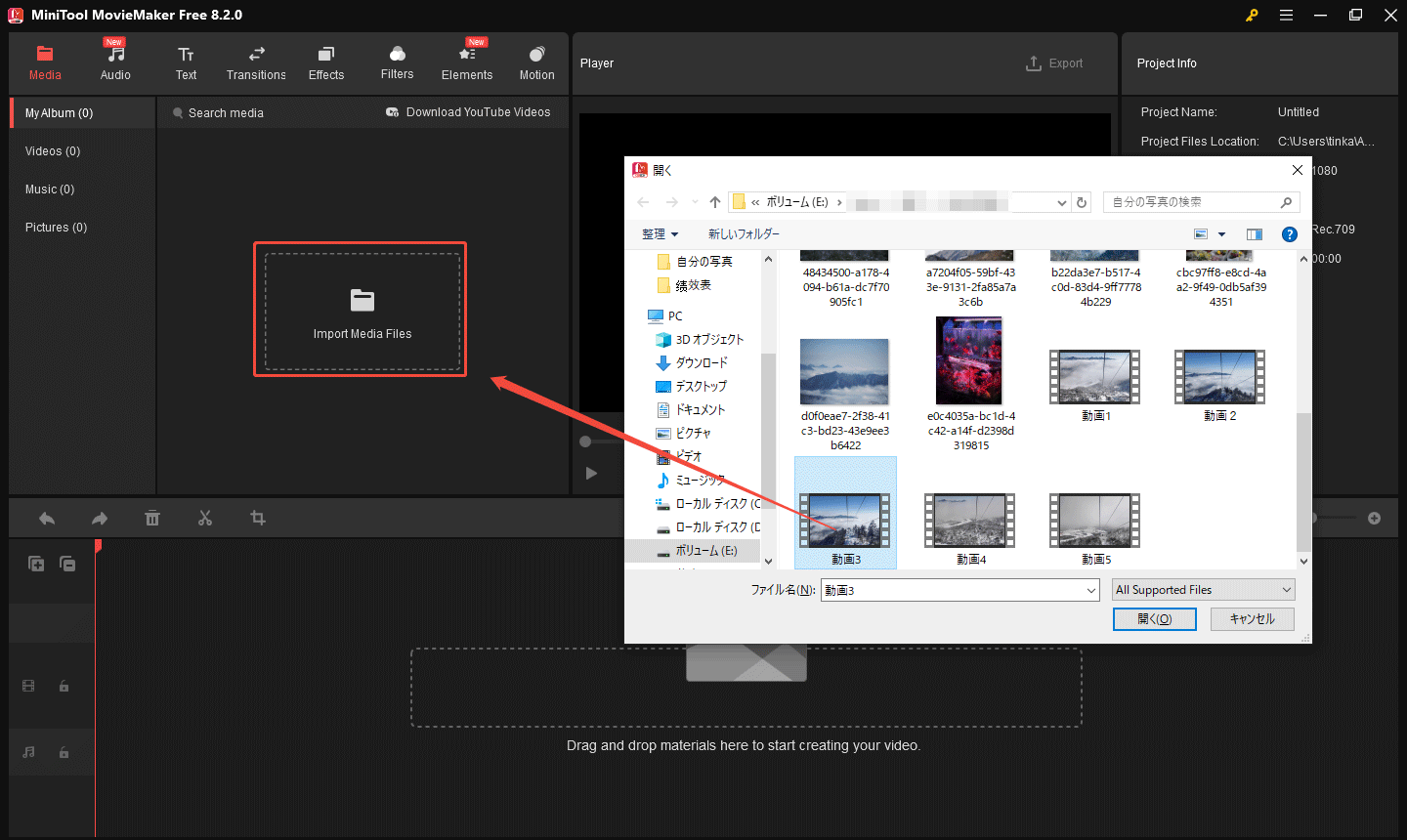Click the Remove track icon
The image size is (1407, 840).
click(x=67, y=564)
